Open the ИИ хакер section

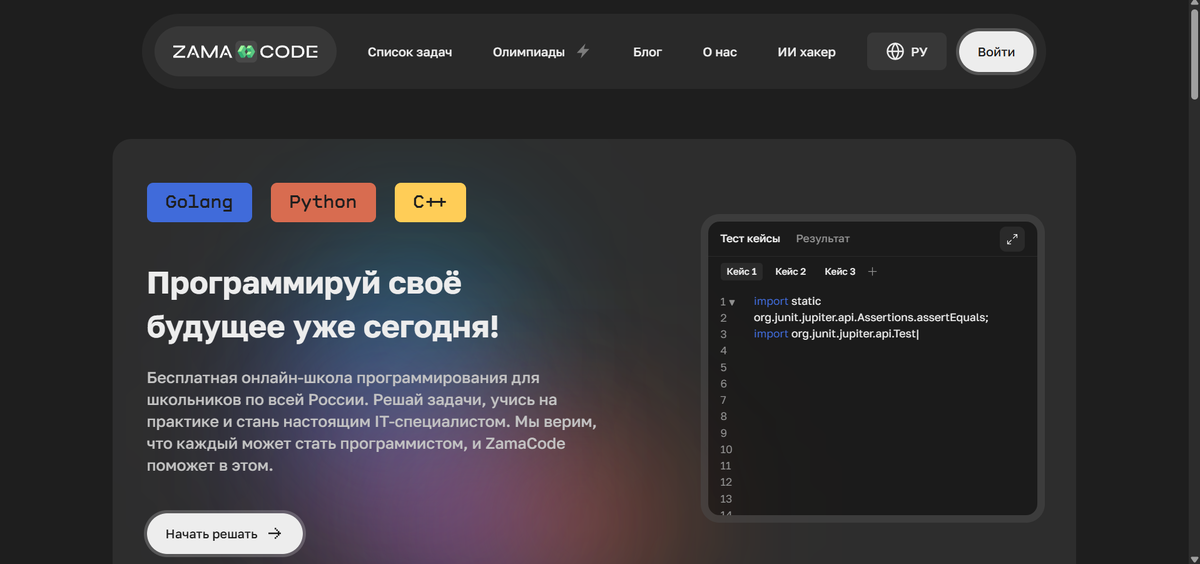pos(807,52)
